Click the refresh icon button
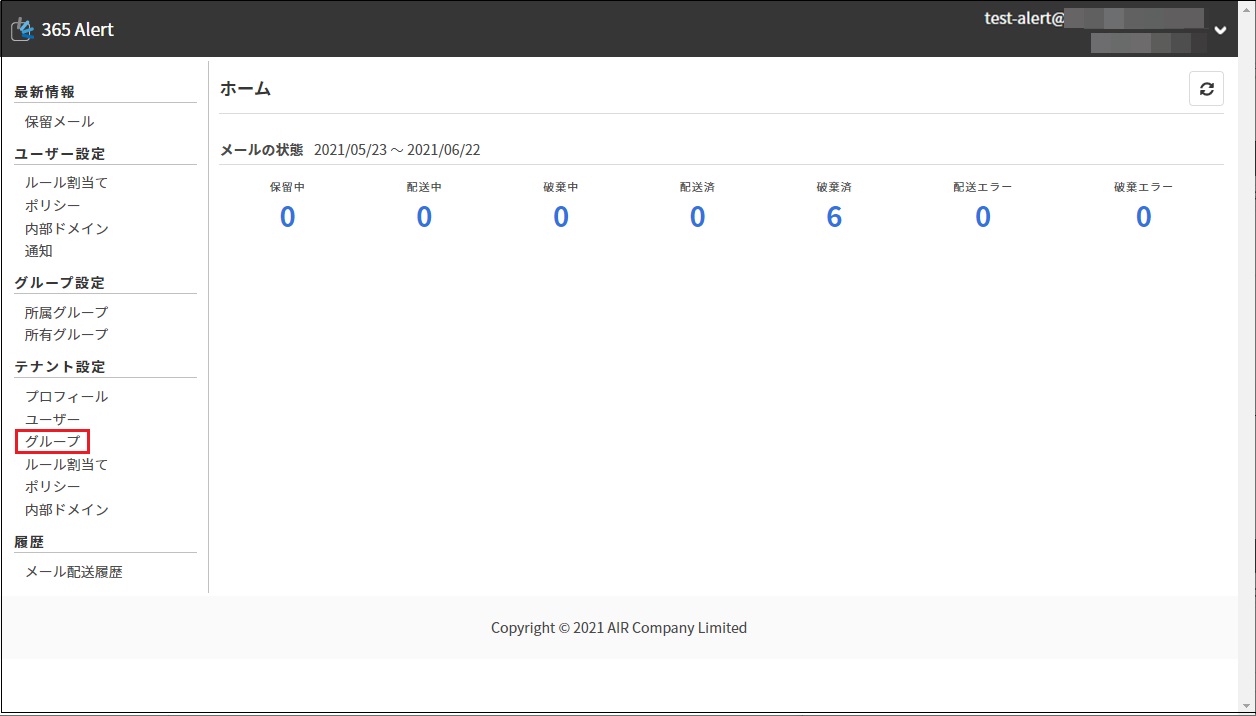 pyautogui.click(x=1206, y=89)
